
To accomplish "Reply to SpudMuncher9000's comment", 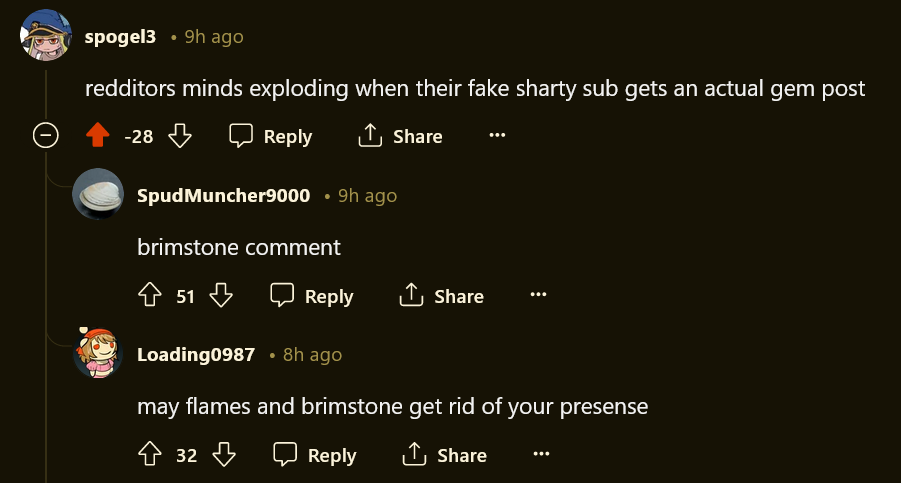I will point(312,296).
